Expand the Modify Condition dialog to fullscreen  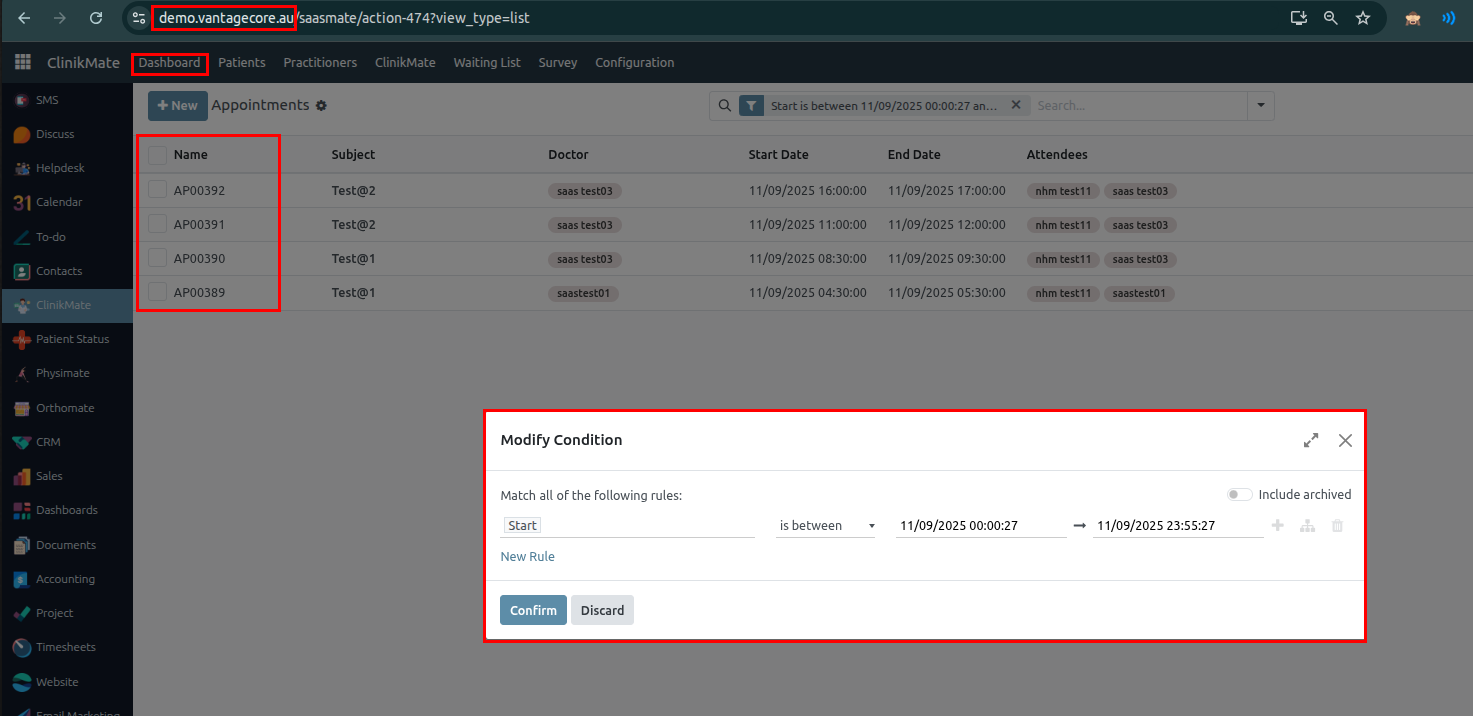point(1310,440)
